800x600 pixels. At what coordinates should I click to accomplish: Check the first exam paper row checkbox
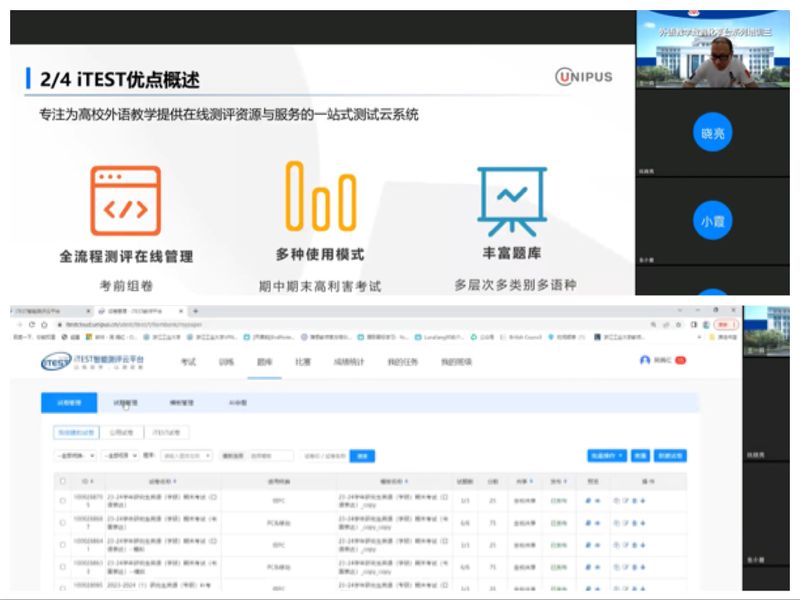click(x=63, y=500)
